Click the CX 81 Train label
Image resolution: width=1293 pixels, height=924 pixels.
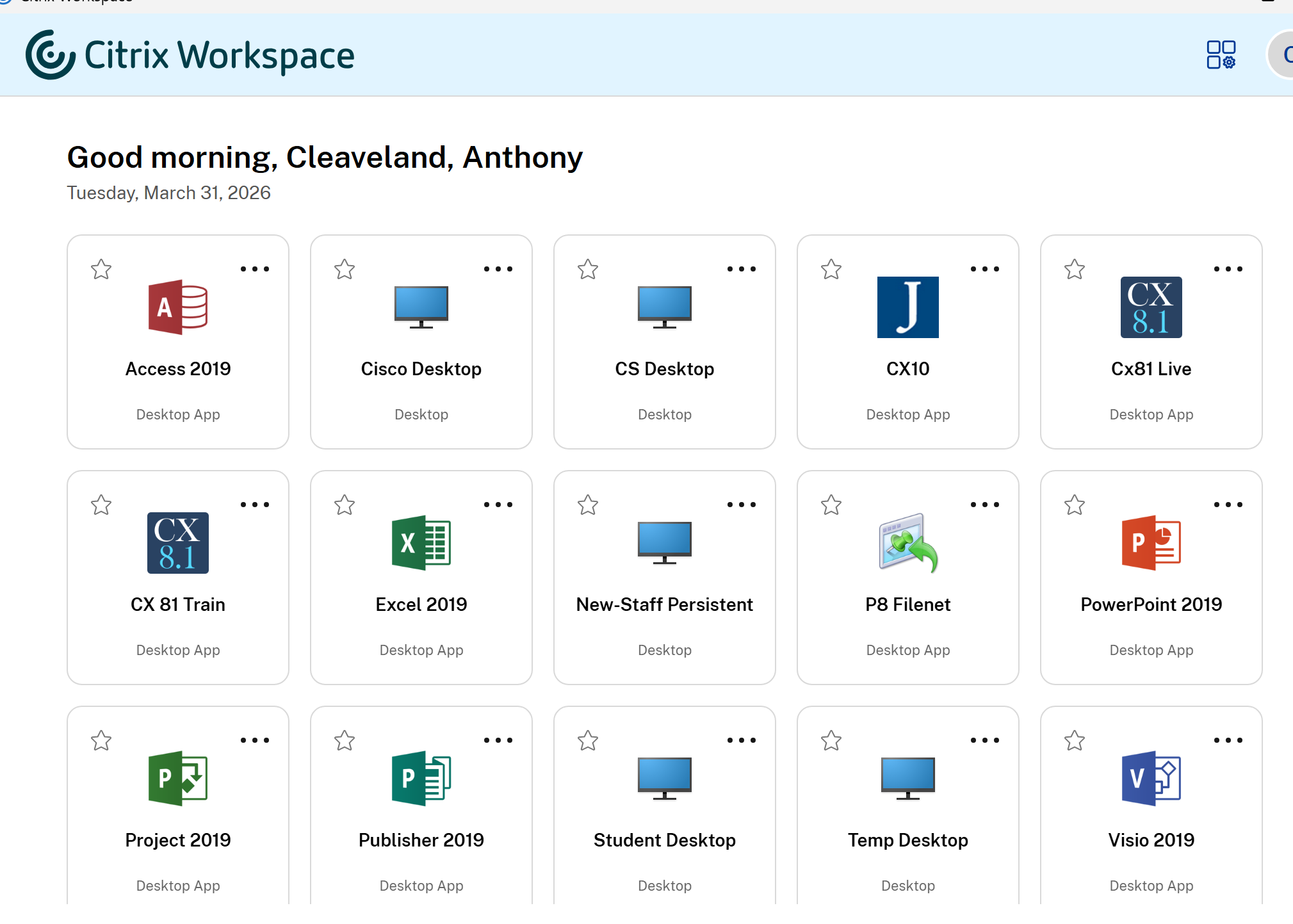[178, 604]
